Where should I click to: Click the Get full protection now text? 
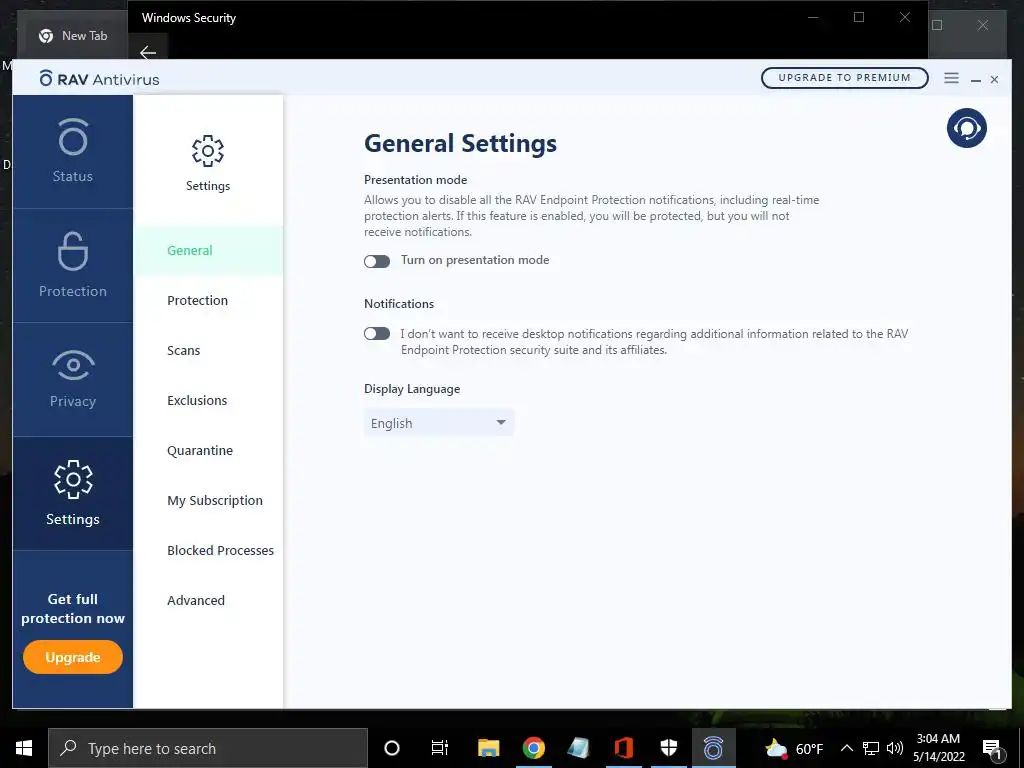(x=72, y=609)
